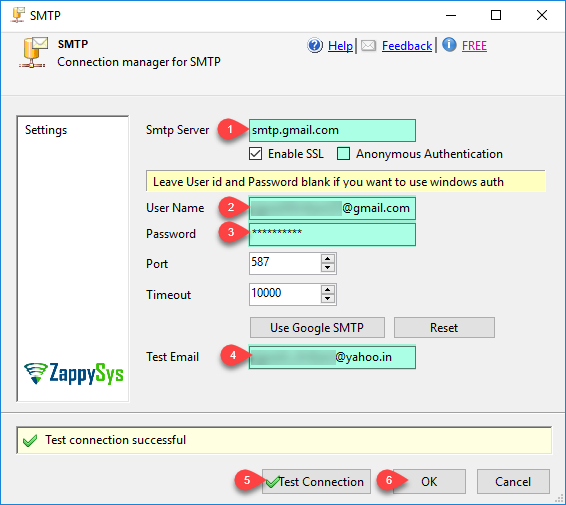This screenshot has width=566, height=505.
Task: Click the 'Leave User id and Password blank' note
Action: (x=345, y=181)
